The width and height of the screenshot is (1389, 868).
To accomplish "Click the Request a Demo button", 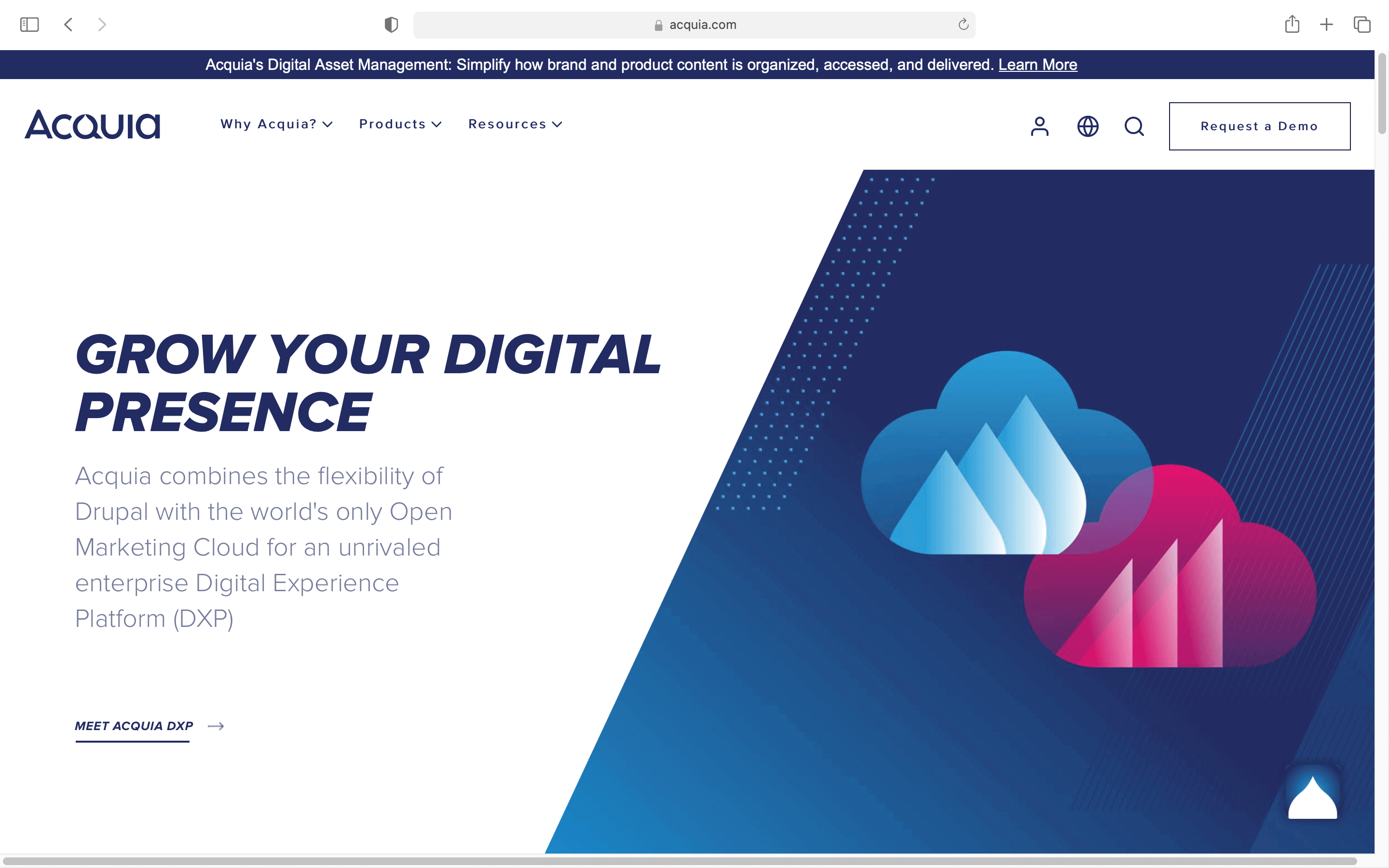I will pyautogui.click(x=1259, y=126).
